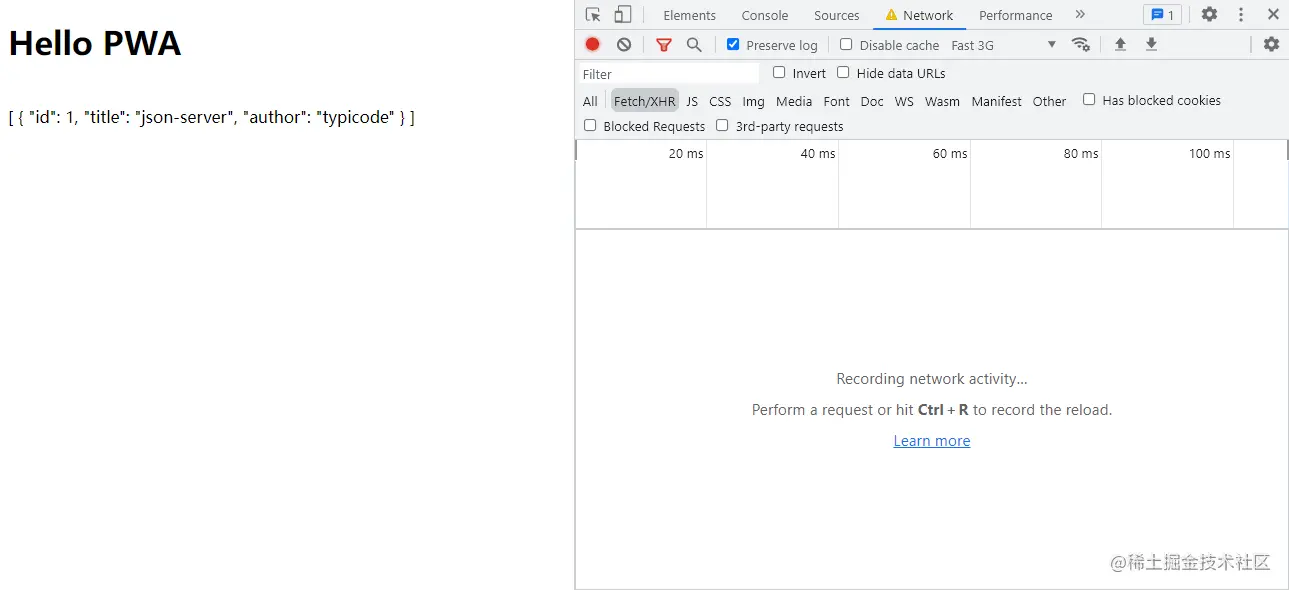This screenshot has width=1289, height=590.
Task: Filter requests by Wasm type
Action: coord(942,101)
